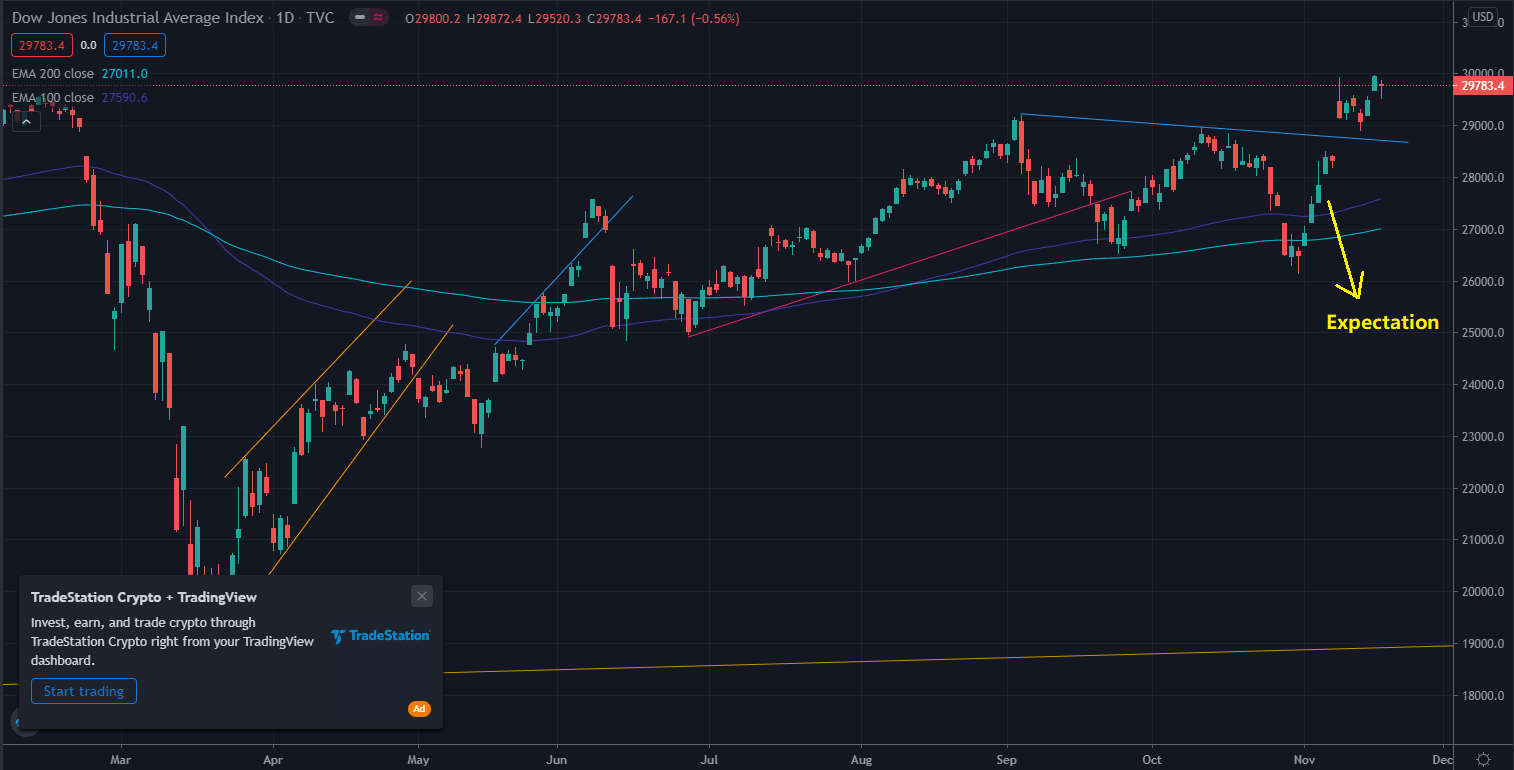Select the yellow Expectation text label
This screenshot has height=770, width=1514.
point(1382,322)
